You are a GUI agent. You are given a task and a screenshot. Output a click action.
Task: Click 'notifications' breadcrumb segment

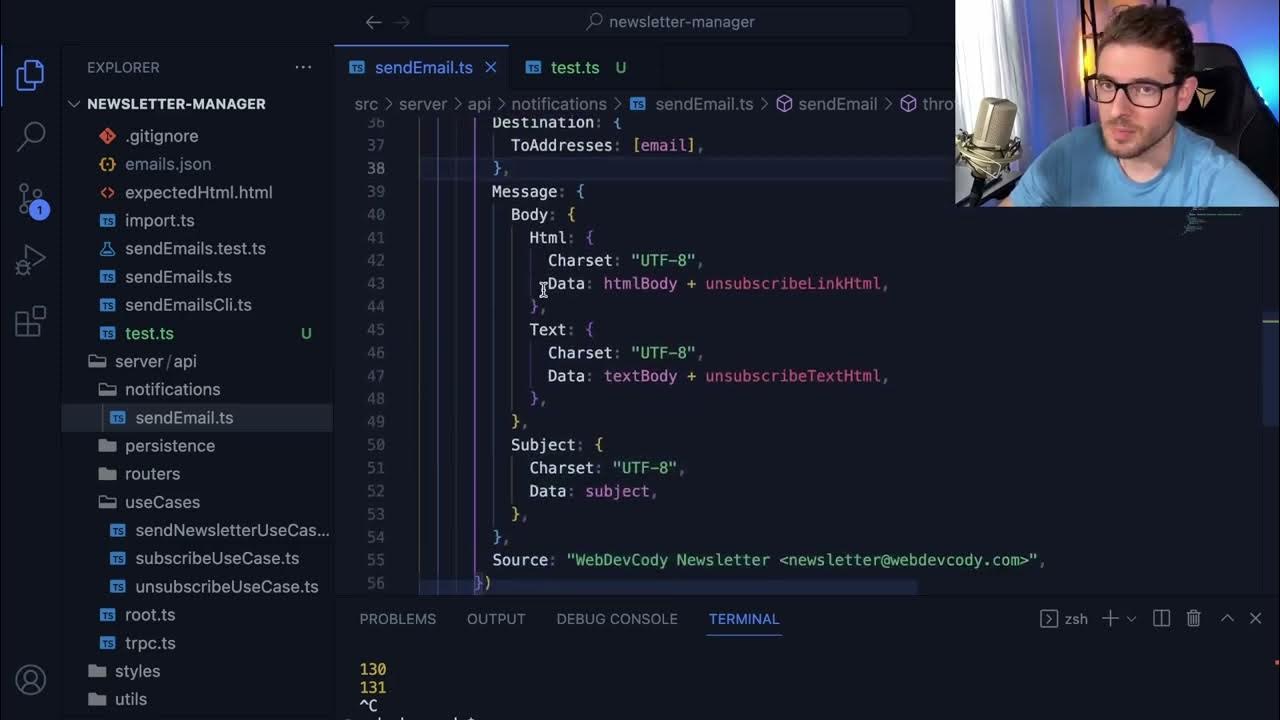[x=559, y=104]
